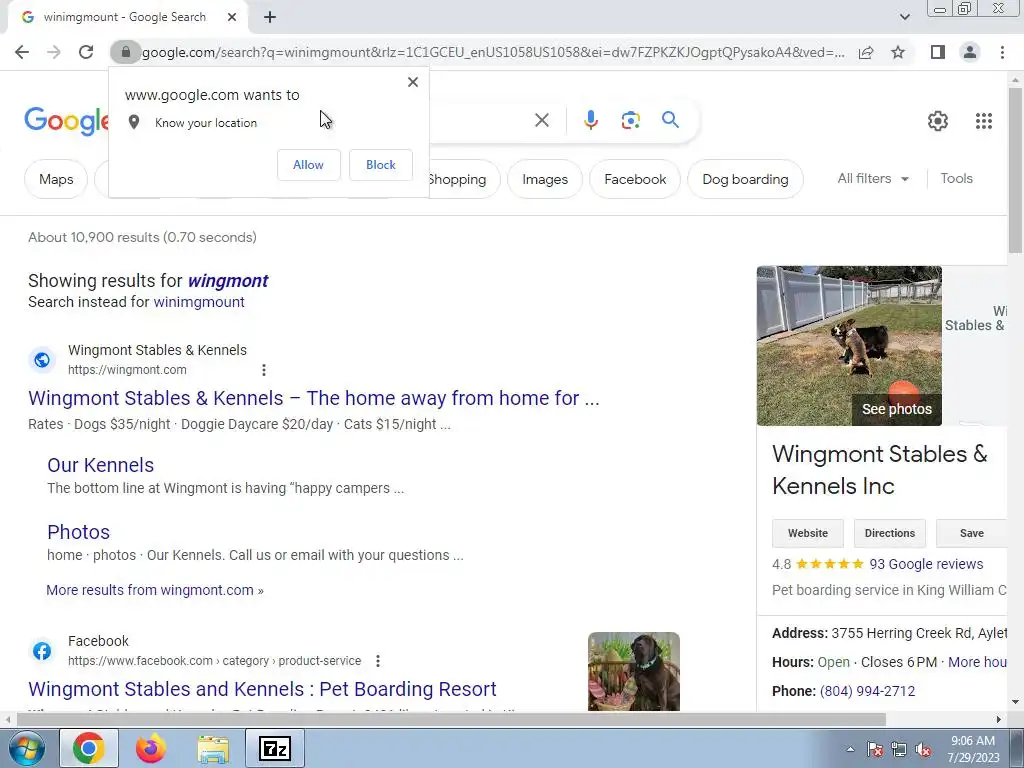Viewport: 1024px width, 768px height.
Task: Go back to the previous page
Action: [22, 52]
